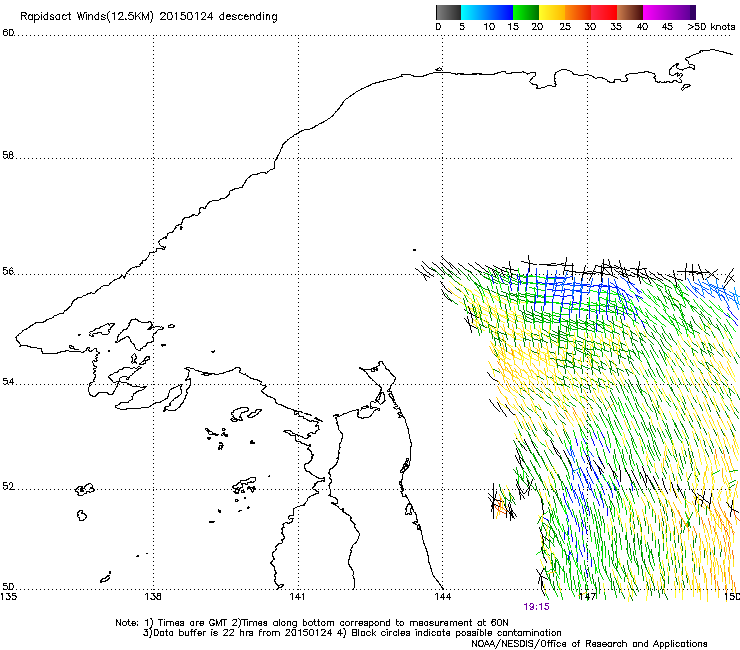The image size is (740, 650).
Task: Select the gray 0–5 knots legend swatch
Action: pyautogui.click(x=448, y=12)
